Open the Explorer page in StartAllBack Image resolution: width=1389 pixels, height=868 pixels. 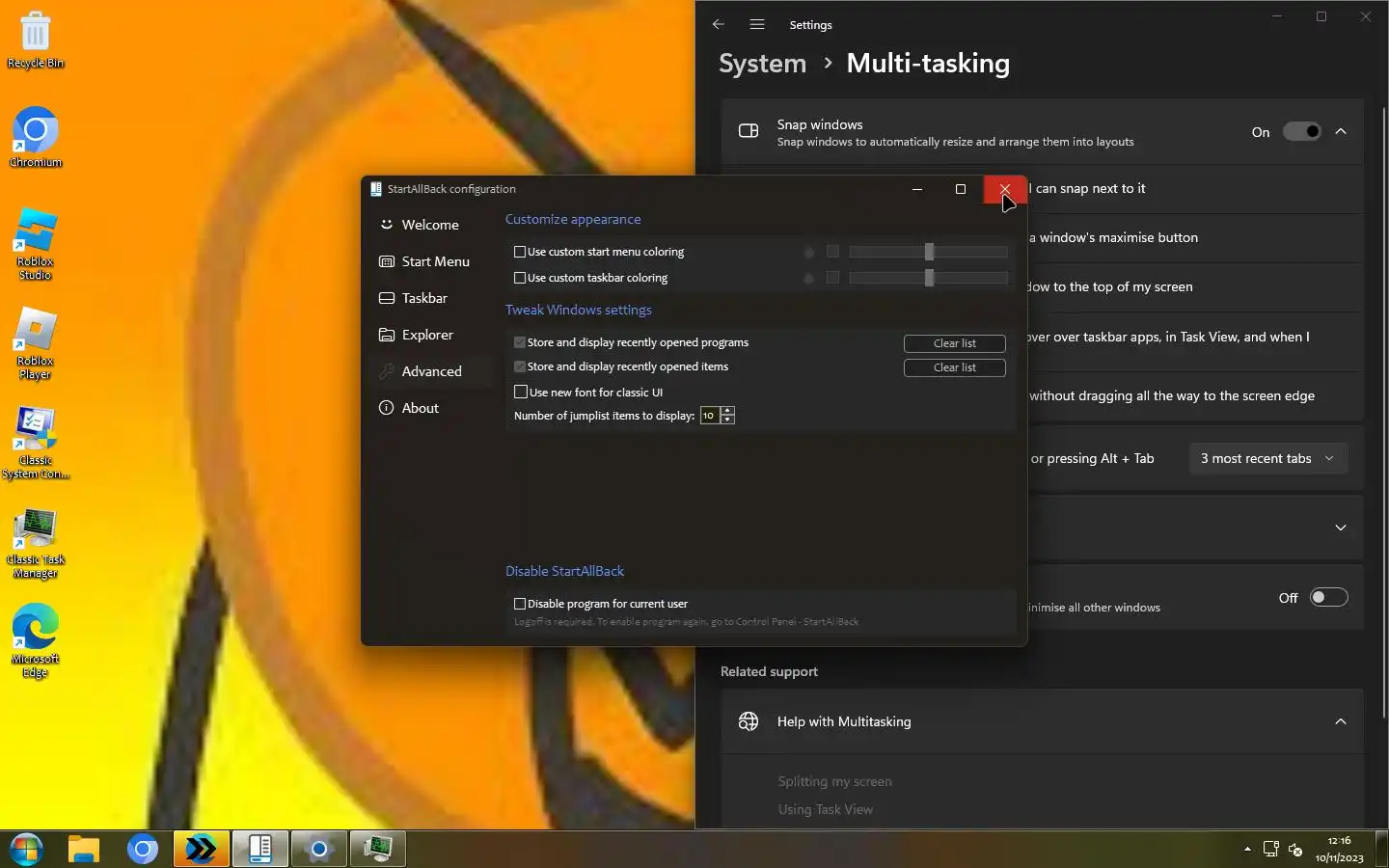[430, 335]
